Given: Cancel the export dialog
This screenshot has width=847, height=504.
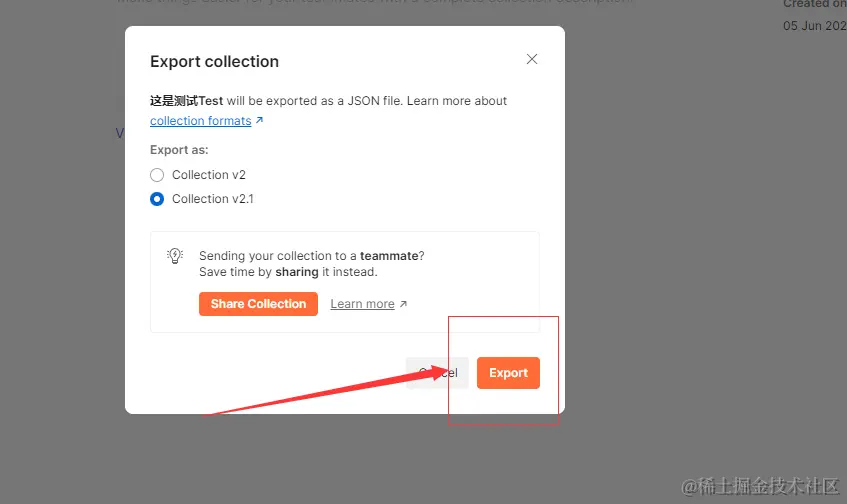Looking at the screenshot, I should pos(437,373).
